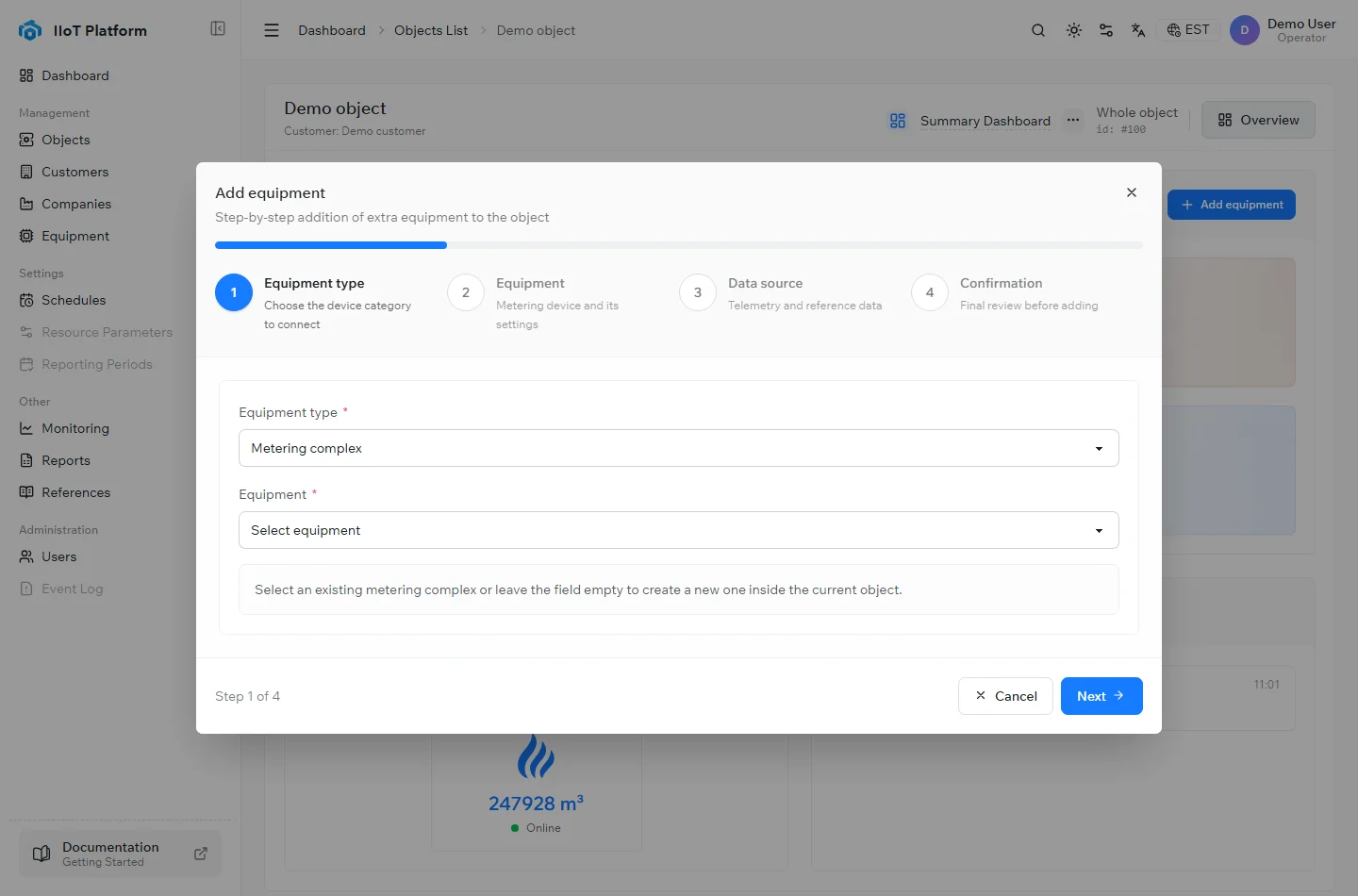Click the Add equipment button behind dialog

[x=1232, y=205]
